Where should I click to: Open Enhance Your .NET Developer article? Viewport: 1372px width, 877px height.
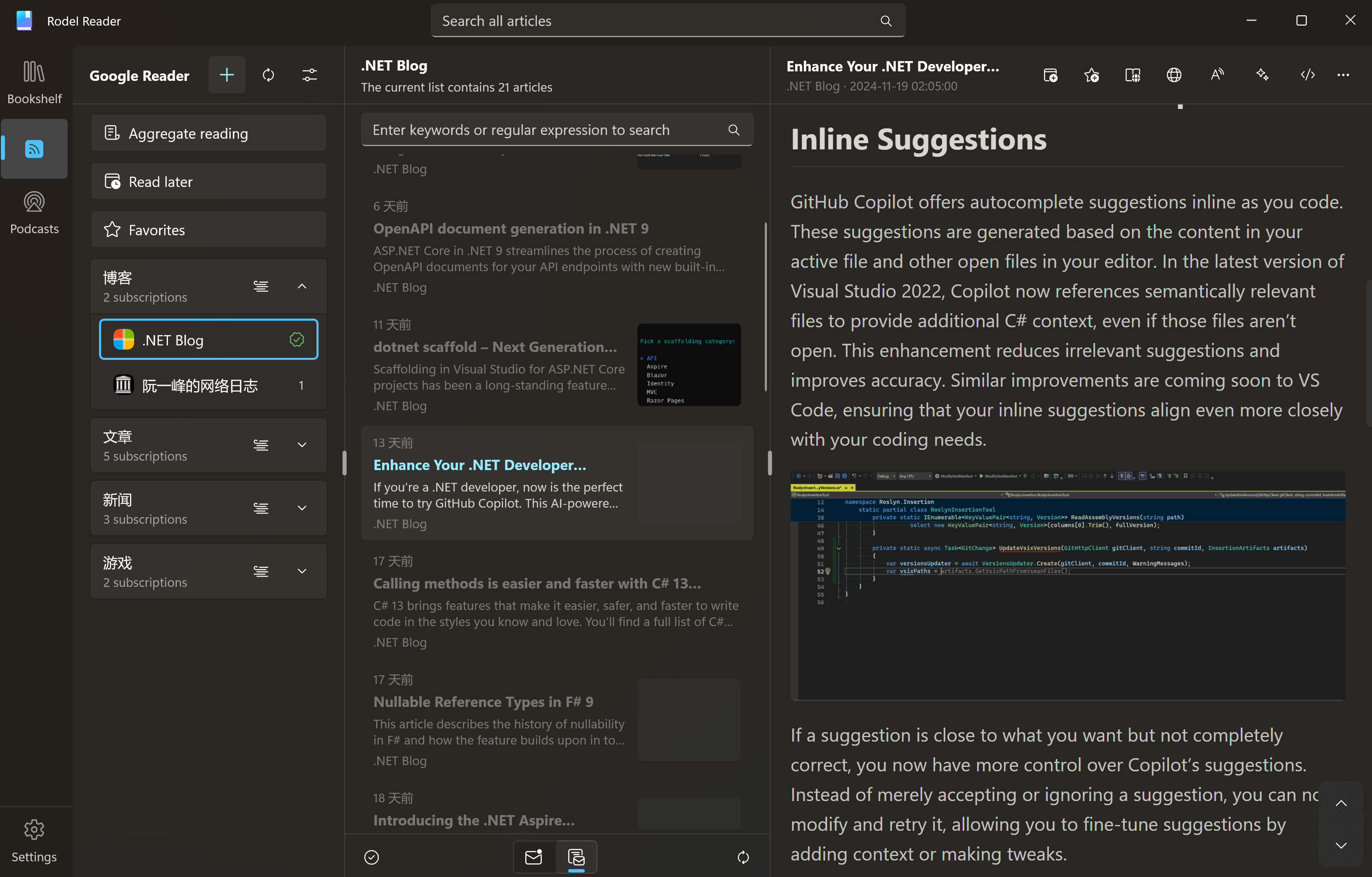557,483
